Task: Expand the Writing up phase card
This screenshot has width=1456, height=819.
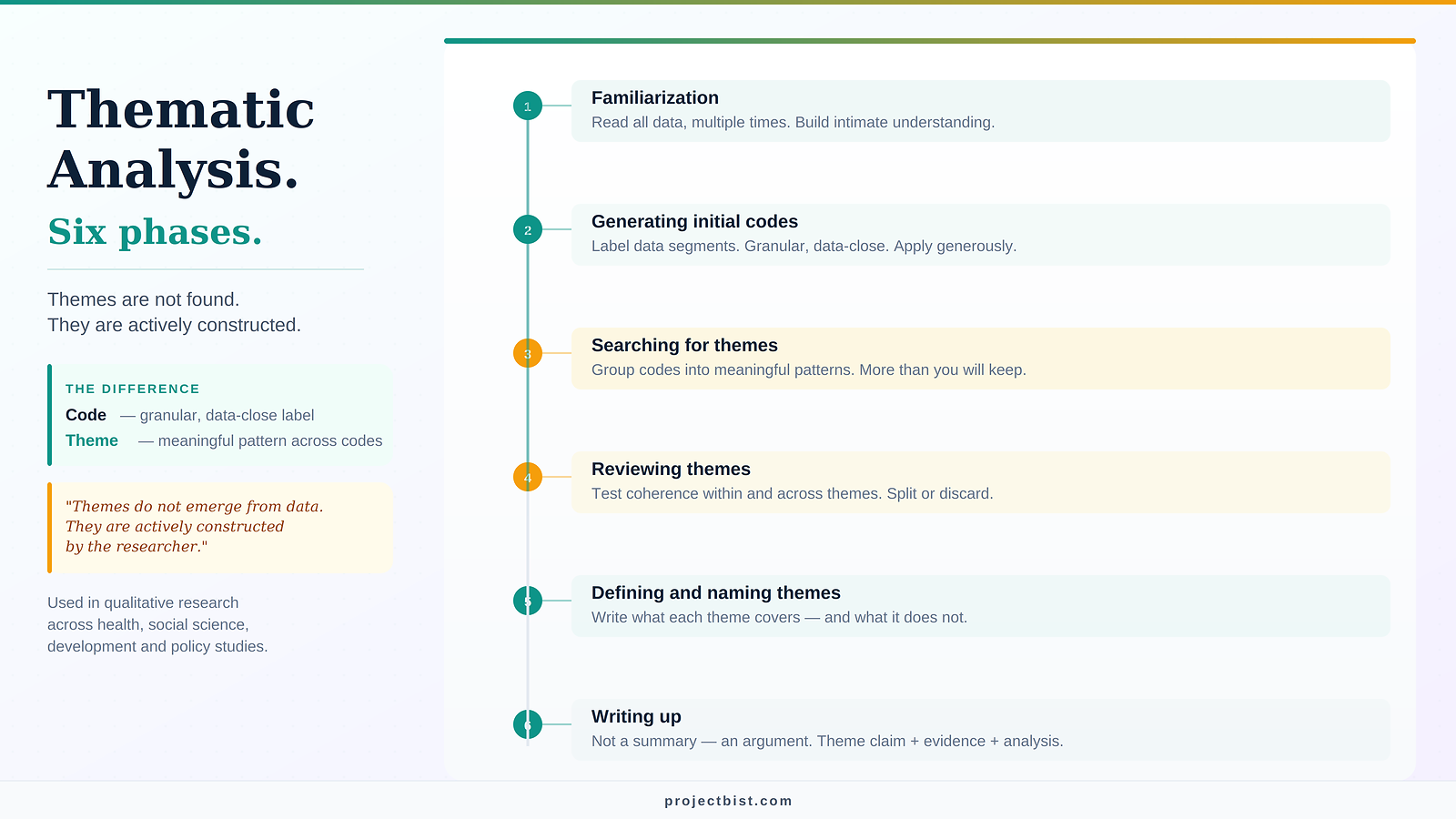Action: tap(979, 729)
